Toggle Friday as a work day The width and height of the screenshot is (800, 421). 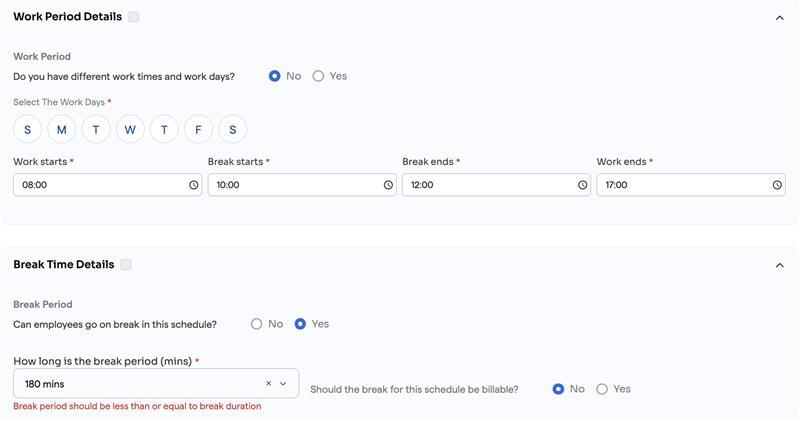point(199,129)
